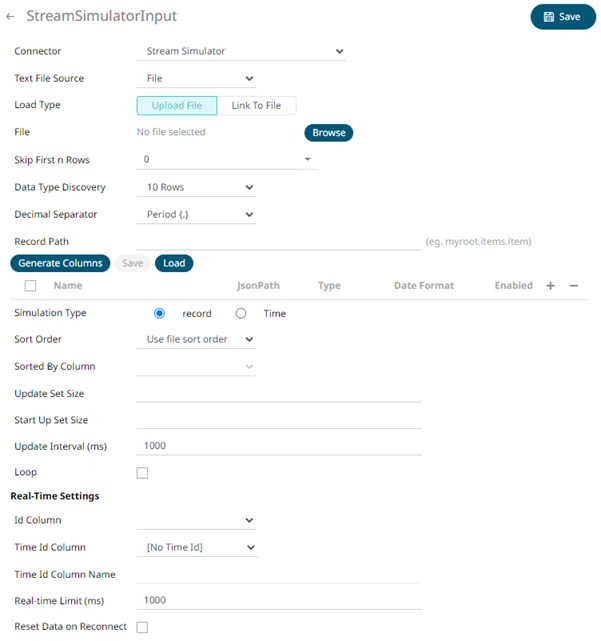Click the minus icon to remove column

click(x=574, y=286)
